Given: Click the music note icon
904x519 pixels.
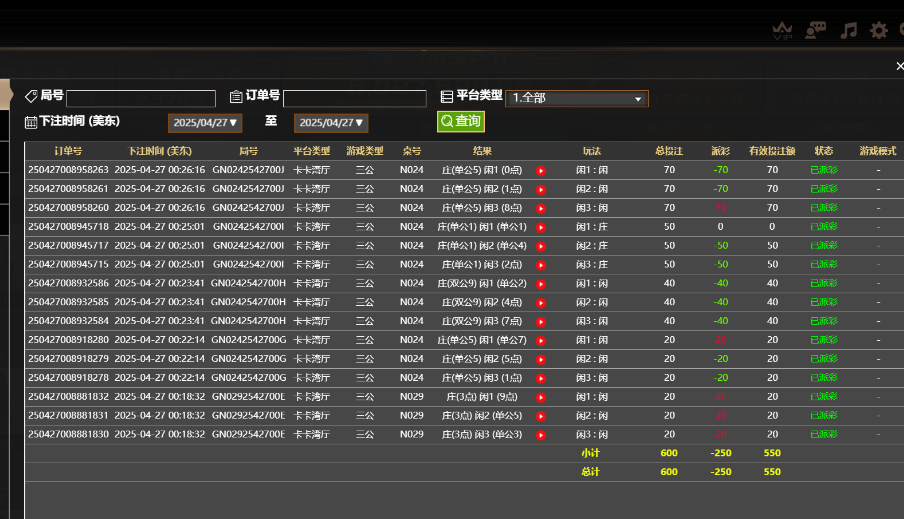Looking at the screenshot, I should pos(849,30).
